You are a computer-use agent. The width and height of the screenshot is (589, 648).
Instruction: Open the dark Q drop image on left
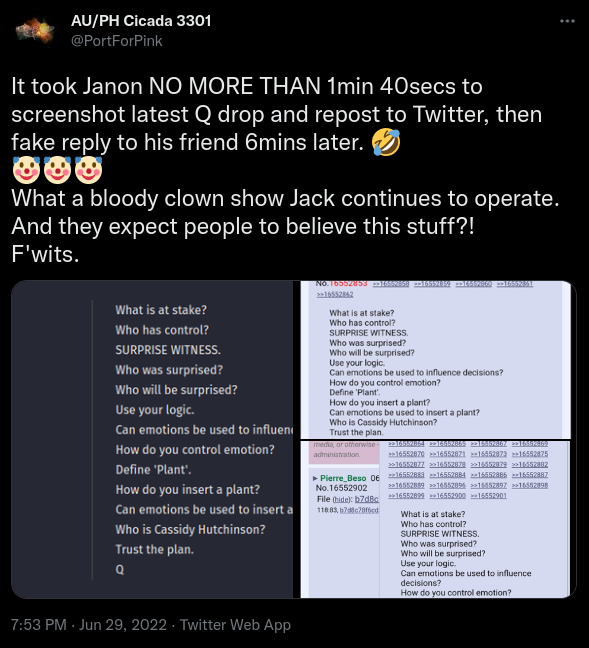[152, 439]
